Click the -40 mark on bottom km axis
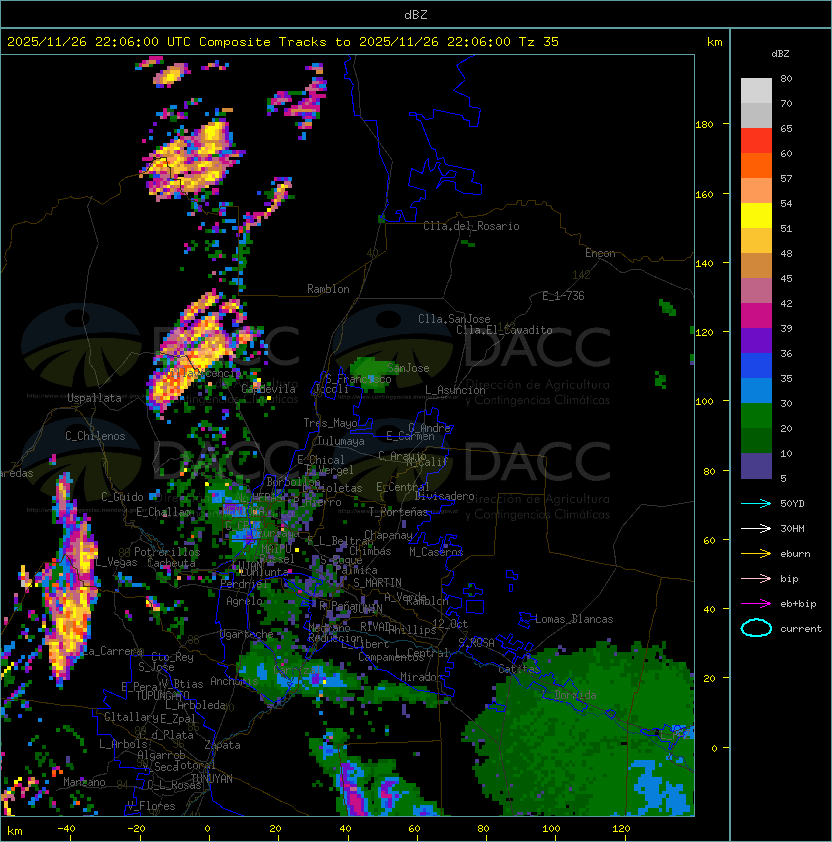The height and width of the screenshot is (842, 832). [x=67, y=829]
